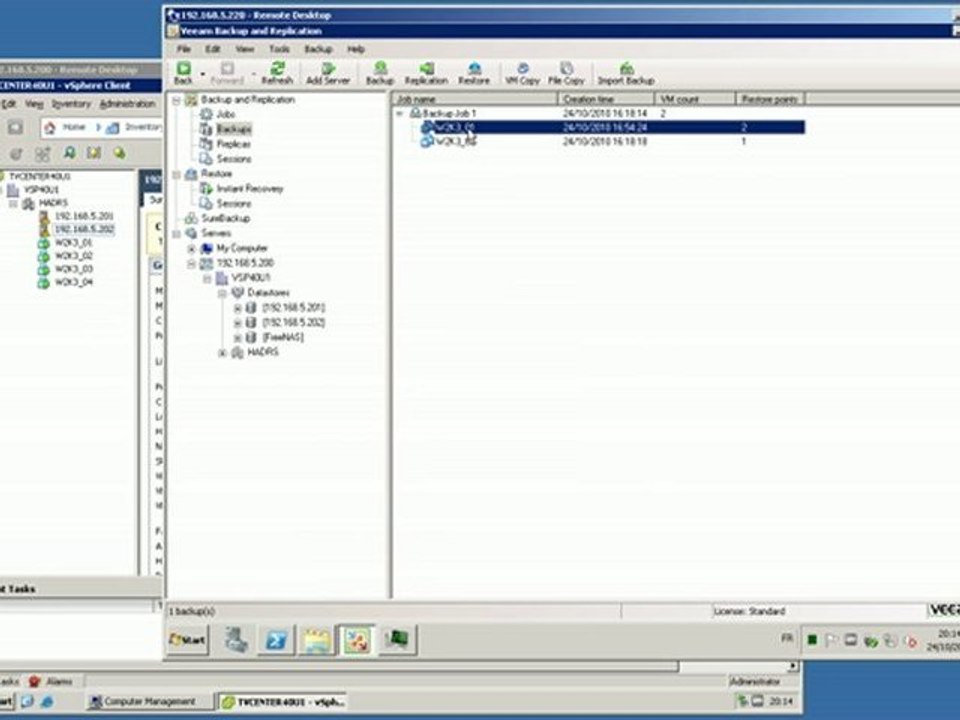Image resolution: width=960 pixels, height=720 pixels.
Task: Expand the [192.168.5.202] datastore node
Action: (x=238, y=323)
